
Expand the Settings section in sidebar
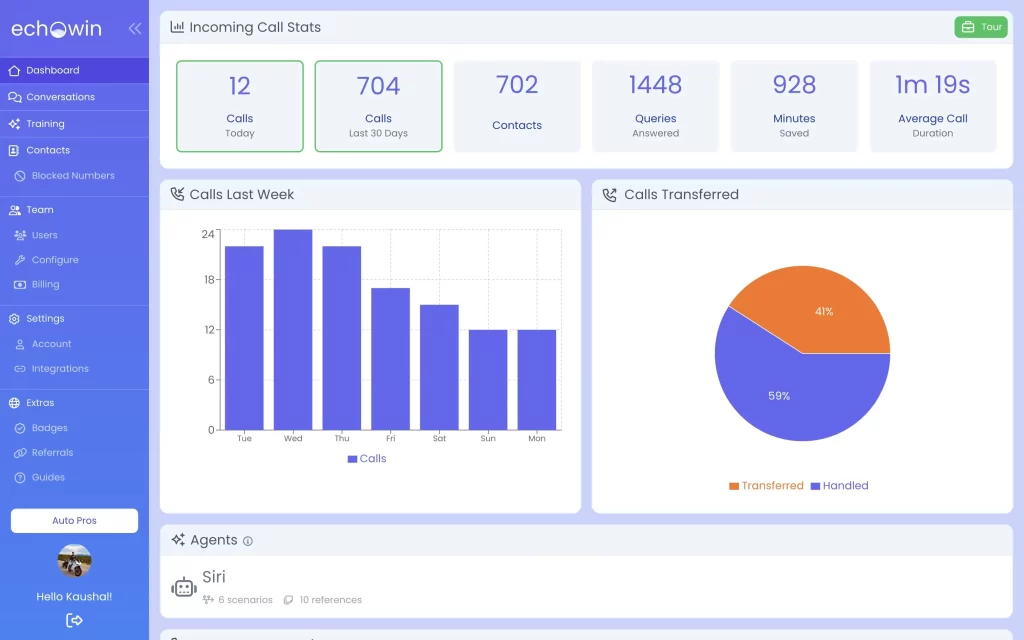pos(45,319)
